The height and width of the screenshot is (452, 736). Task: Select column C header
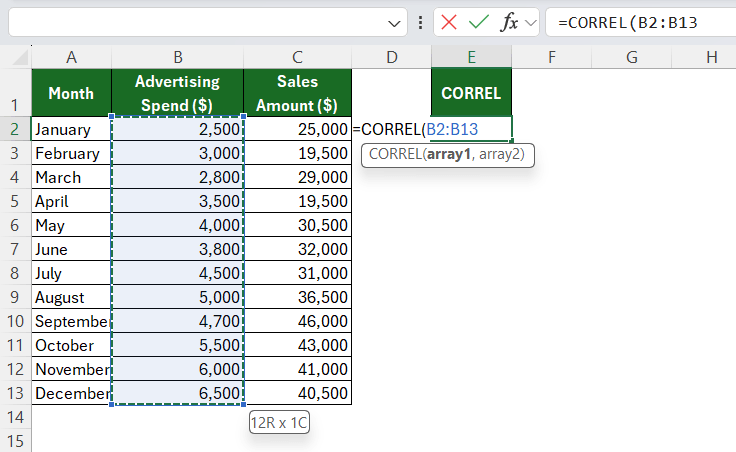tap(297, 57)
